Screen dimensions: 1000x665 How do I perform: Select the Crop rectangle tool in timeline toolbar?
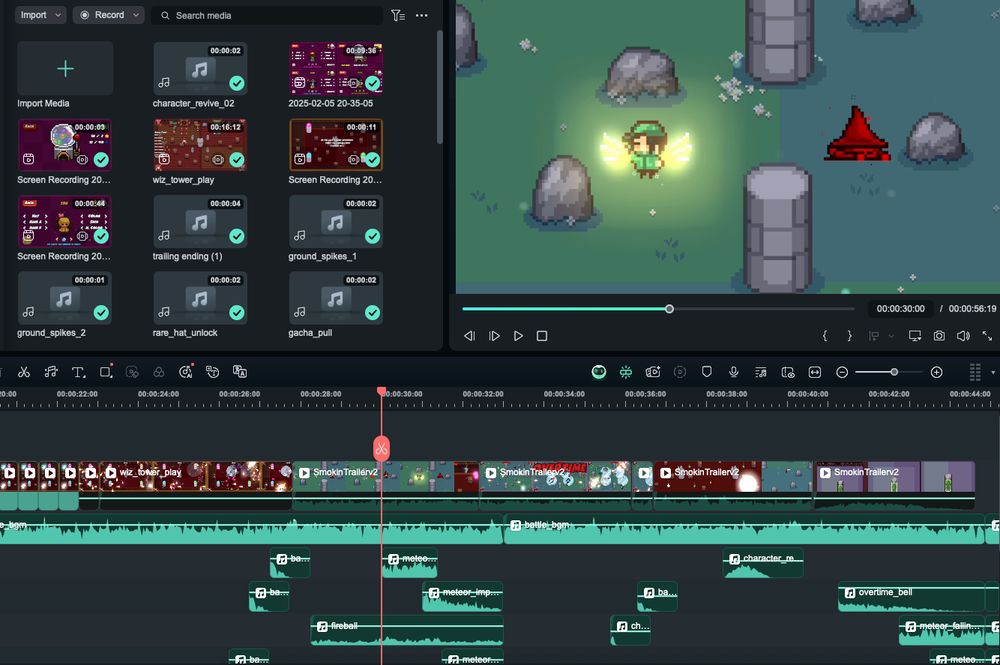point(106,372)
